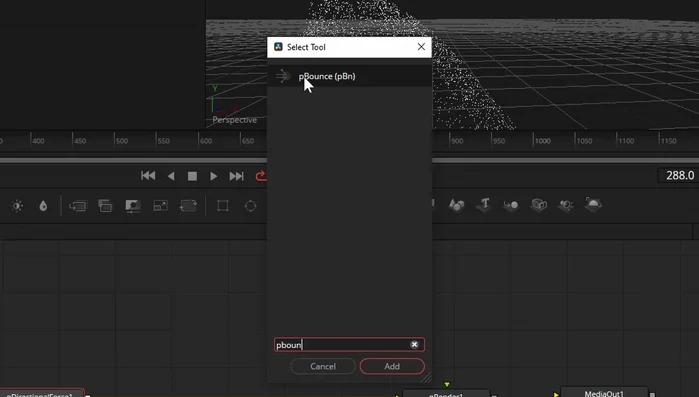
Task: Add a Blur node from toolbar
Action: click(43, 206)
